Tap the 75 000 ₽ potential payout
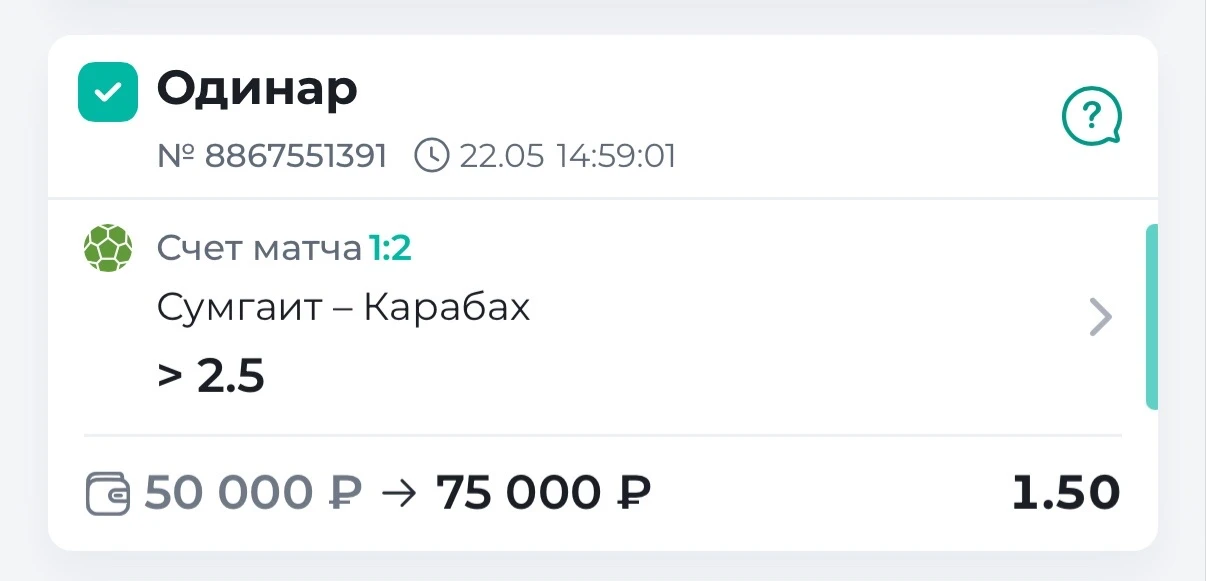 tap(544, 493)
